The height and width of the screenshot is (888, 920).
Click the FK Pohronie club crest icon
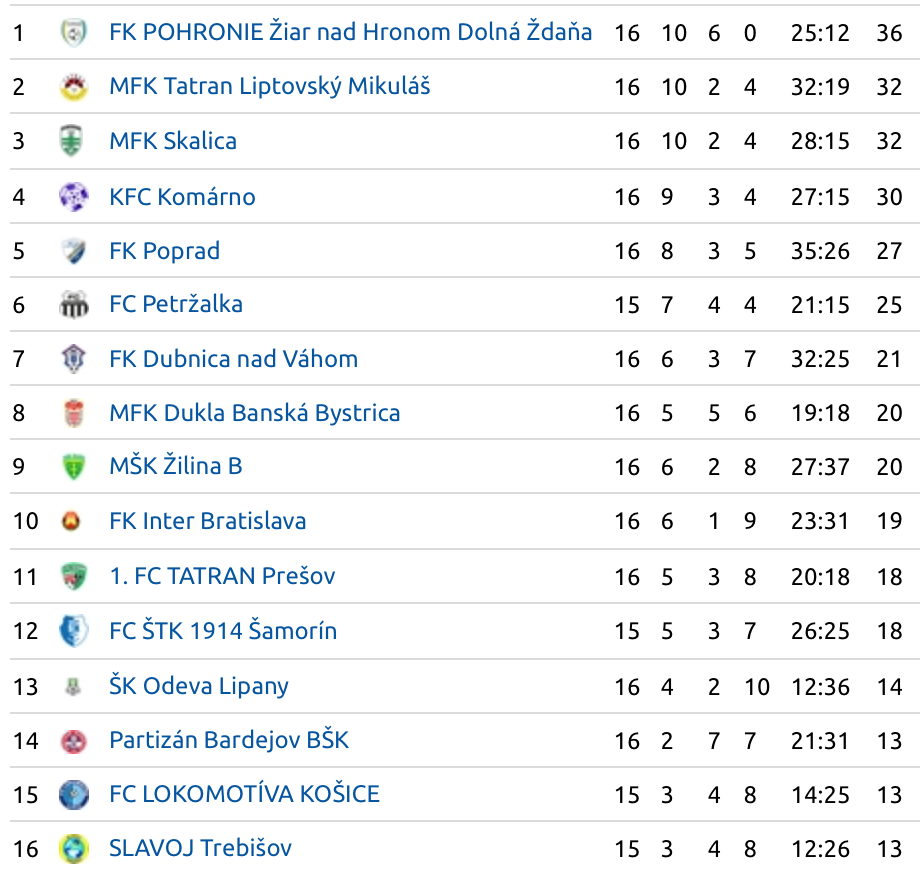74,32
